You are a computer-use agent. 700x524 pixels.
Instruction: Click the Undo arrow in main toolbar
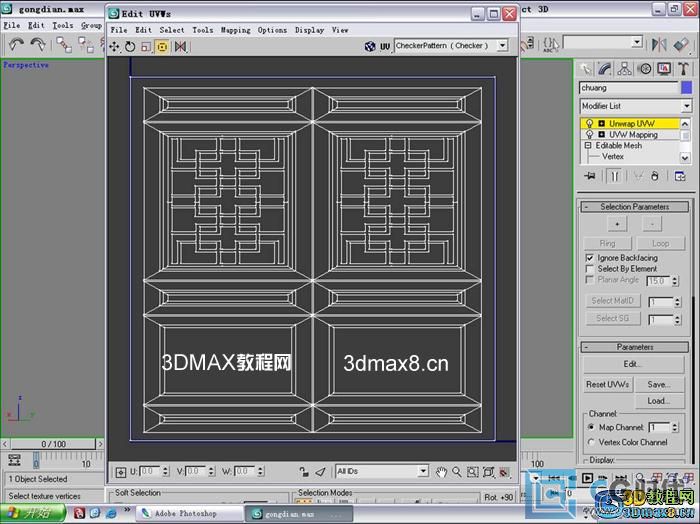[17, 44]
